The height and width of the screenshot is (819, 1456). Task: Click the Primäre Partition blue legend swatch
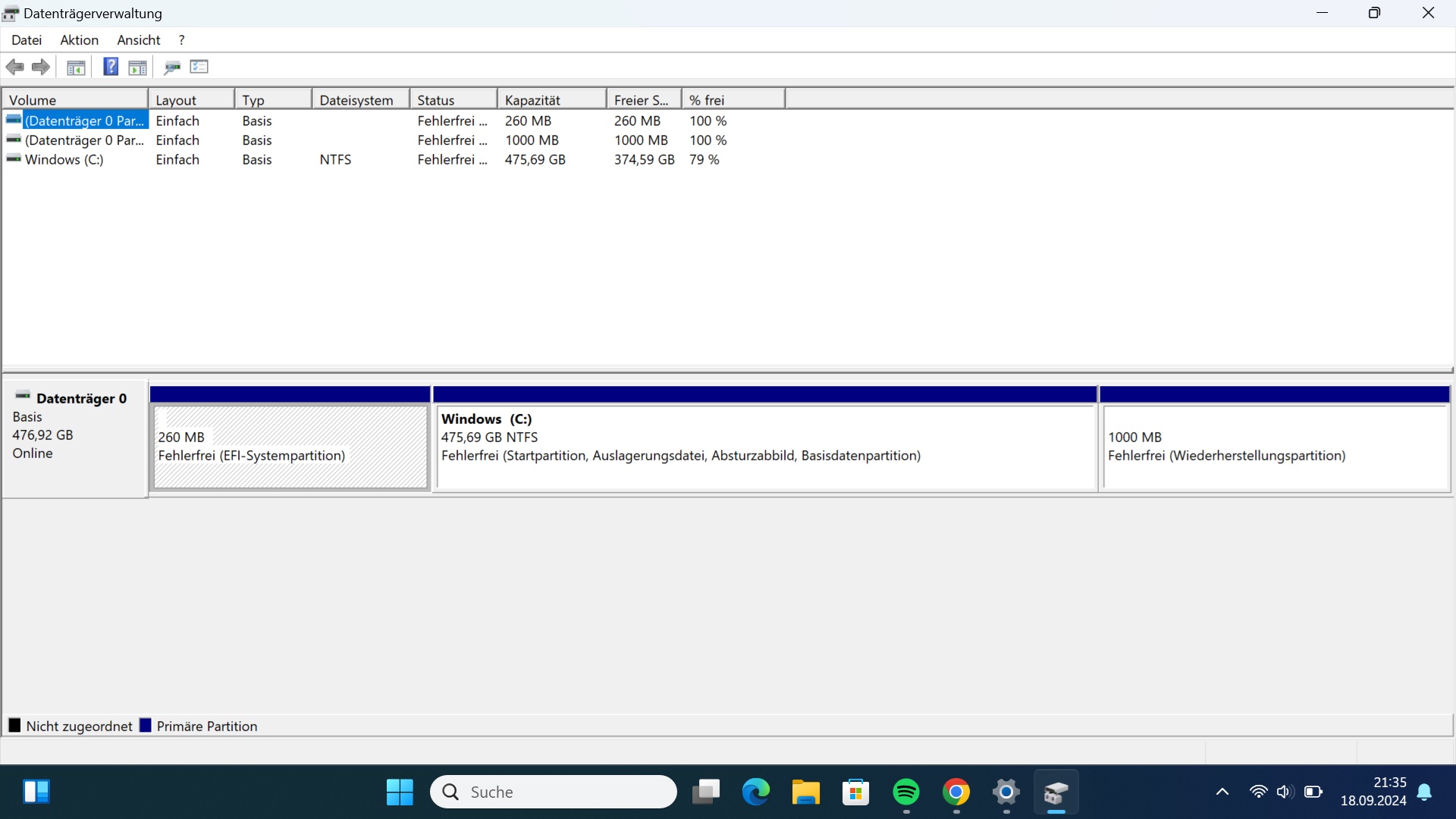tap(146, 726)
